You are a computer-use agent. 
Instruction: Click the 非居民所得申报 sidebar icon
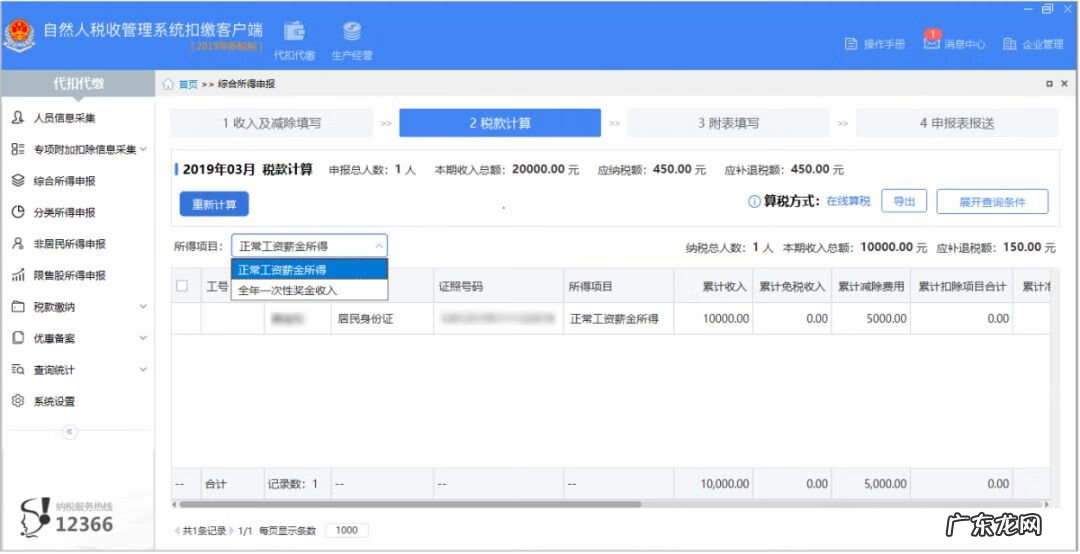[19, 244]
